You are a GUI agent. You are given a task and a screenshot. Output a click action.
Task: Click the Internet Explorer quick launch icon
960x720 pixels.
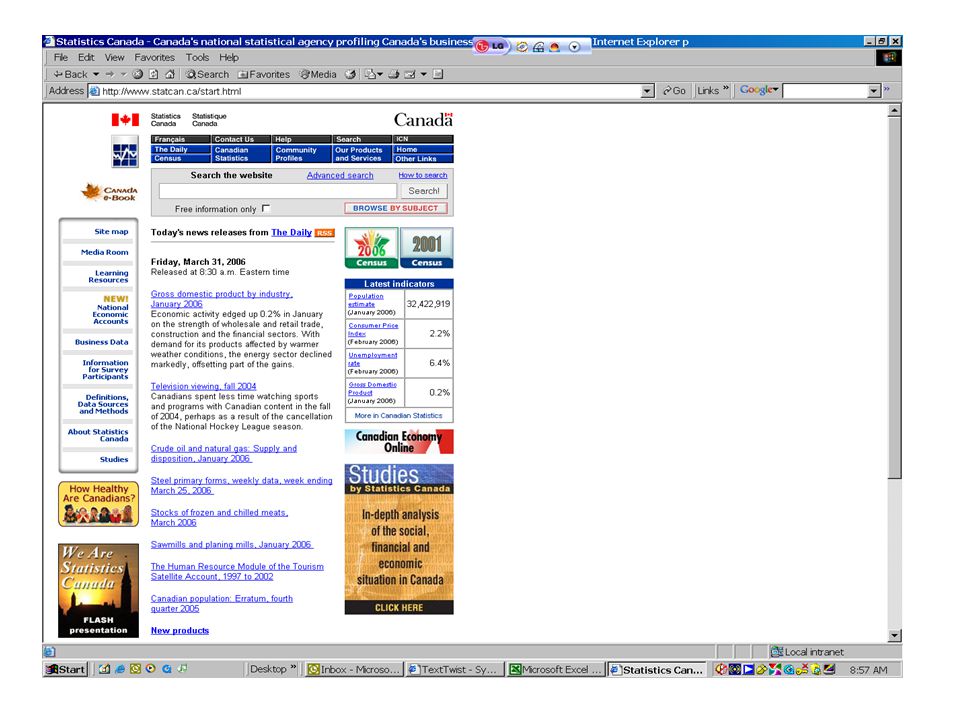point(119,669)
